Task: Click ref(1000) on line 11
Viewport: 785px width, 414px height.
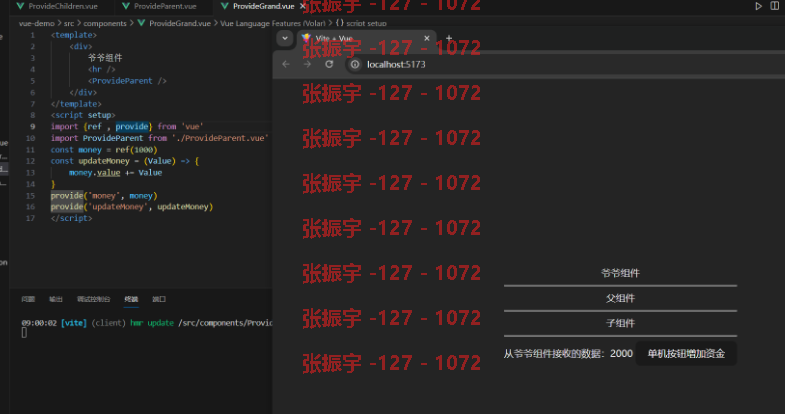Action: click(x=136, y=150)
